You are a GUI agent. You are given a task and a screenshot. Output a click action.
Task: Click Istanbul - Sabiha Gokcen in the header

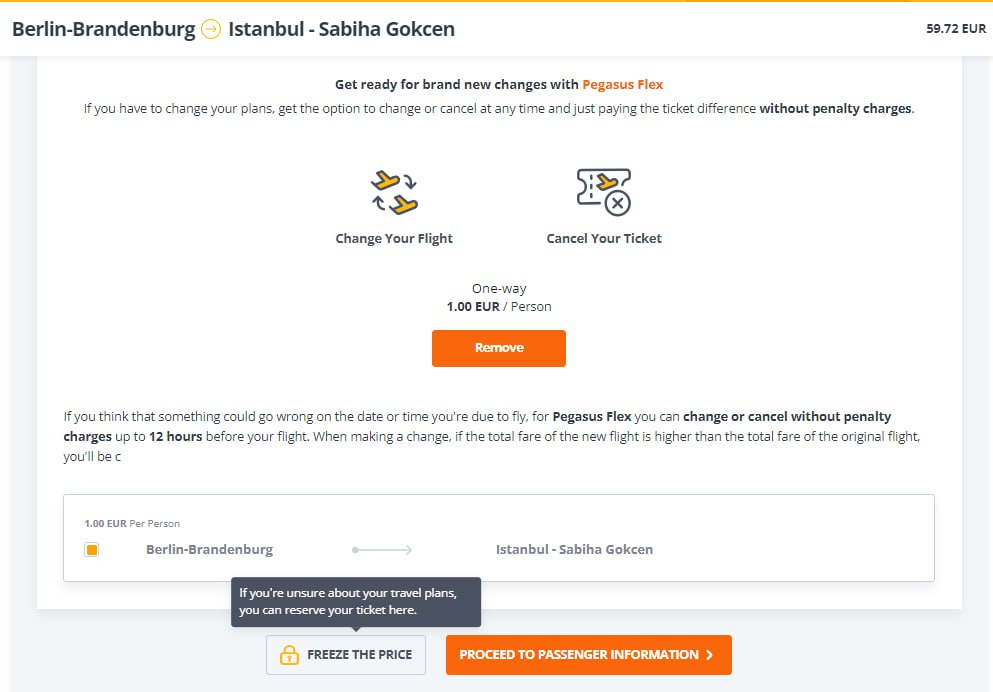coord(341,29)
